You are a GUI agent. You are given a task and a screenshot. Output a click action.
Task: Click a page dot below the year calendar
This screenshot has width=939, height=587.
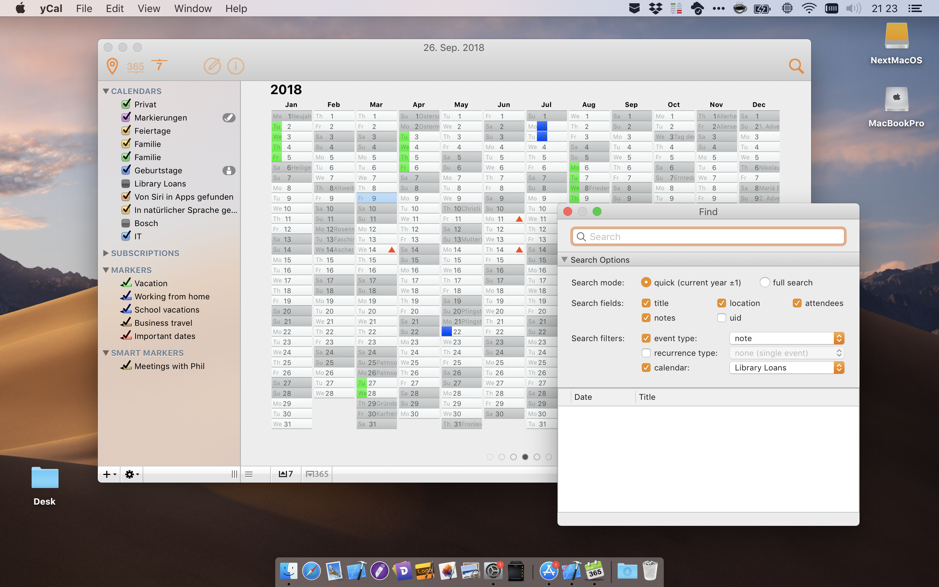point(525,456)
